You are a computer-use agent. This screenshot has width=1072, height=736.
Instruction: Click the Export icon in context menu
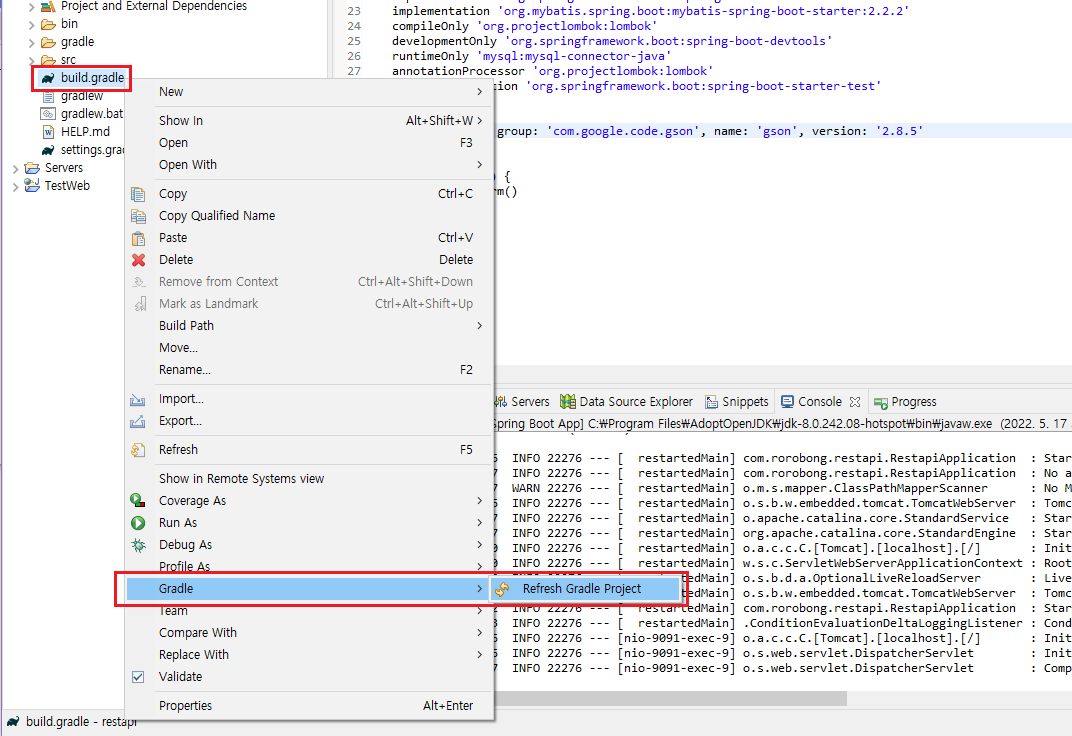pos(137,421)
